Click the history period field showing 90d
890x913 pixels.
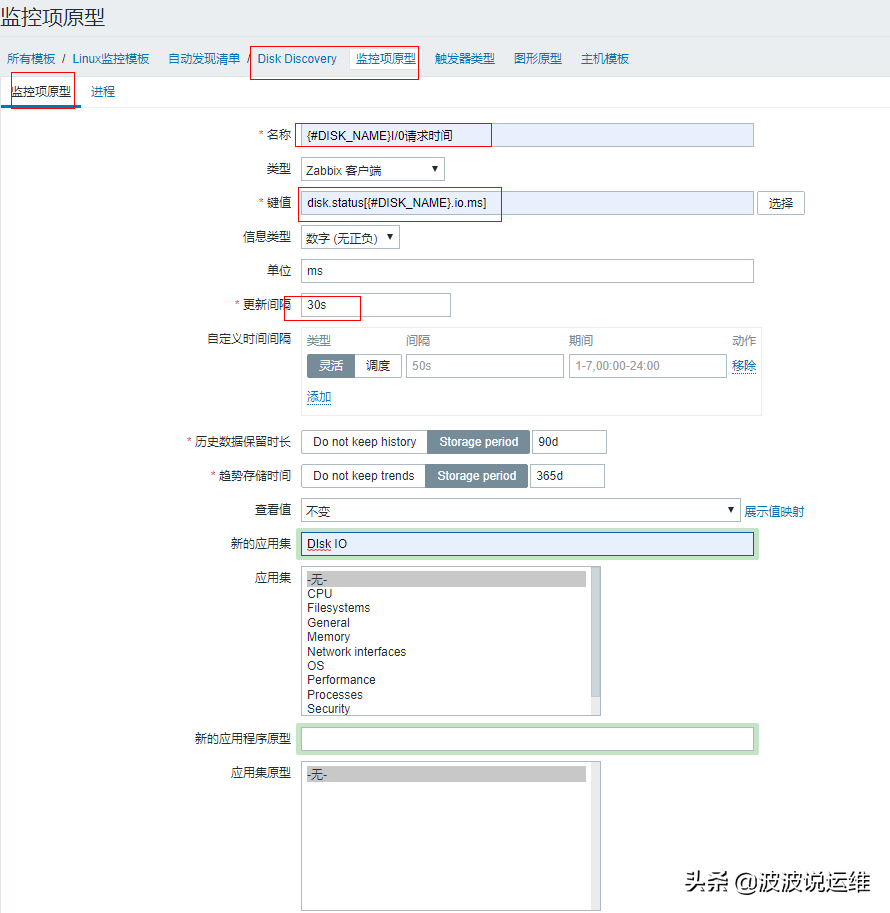569,442
